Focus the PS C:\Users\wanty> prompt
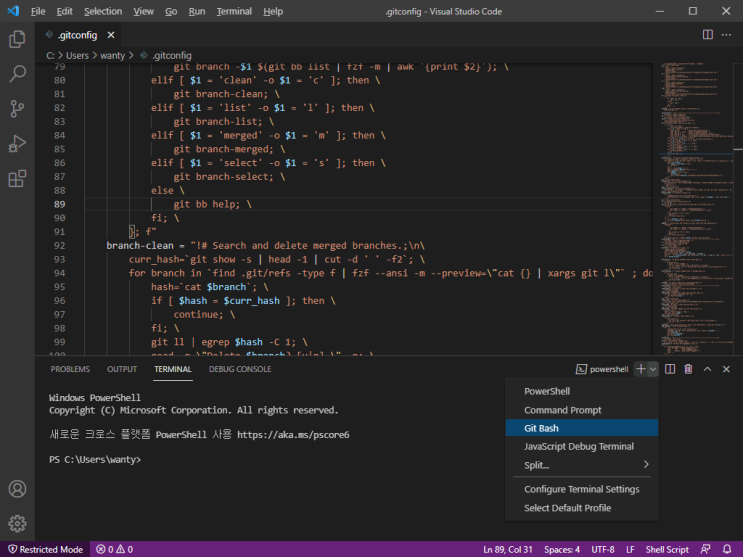This screenshot has width=743, height=557. pos(95,459)
